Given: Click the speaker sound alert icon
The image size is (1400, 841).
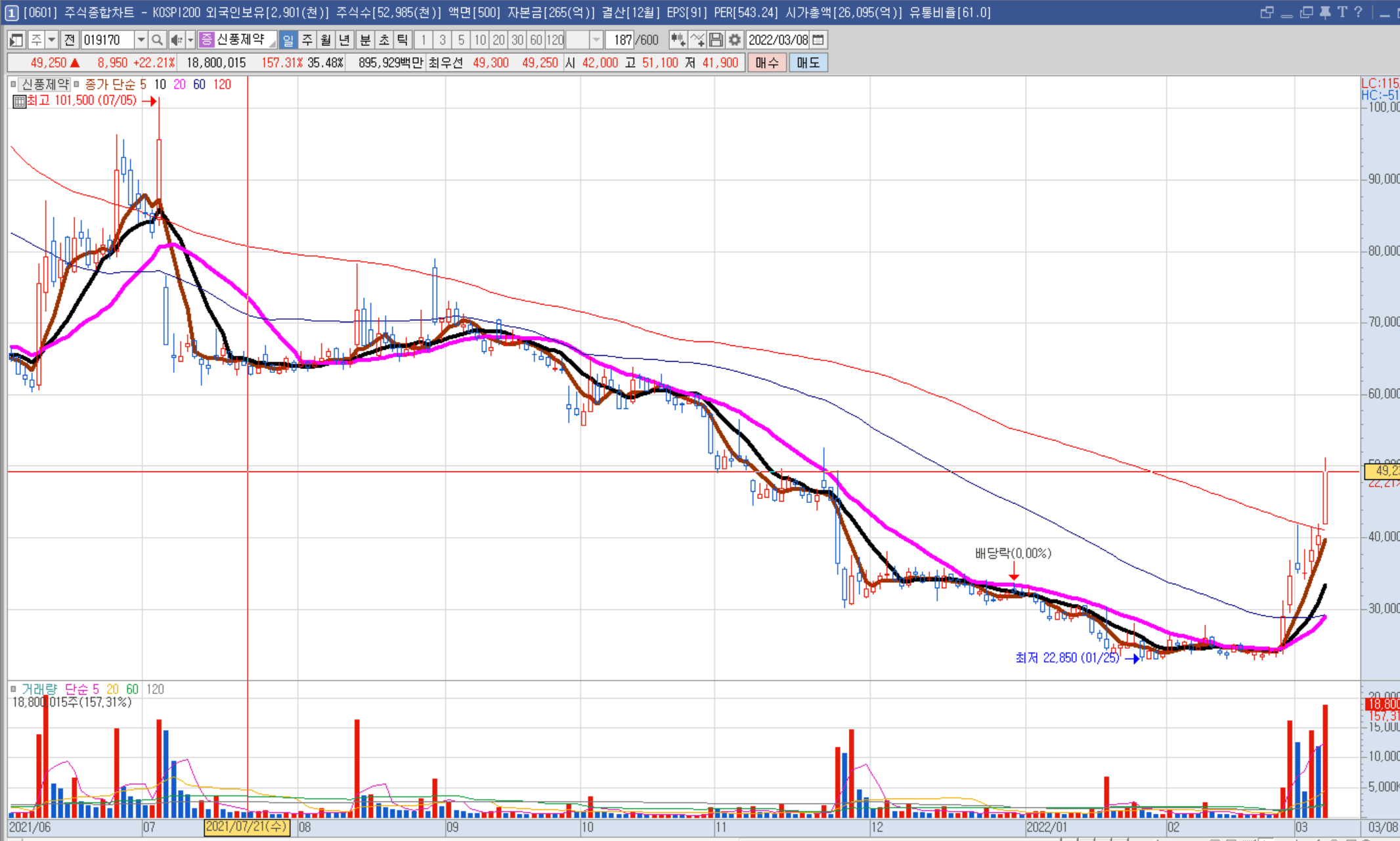Looking at the screenshot, I should [176, 40].
